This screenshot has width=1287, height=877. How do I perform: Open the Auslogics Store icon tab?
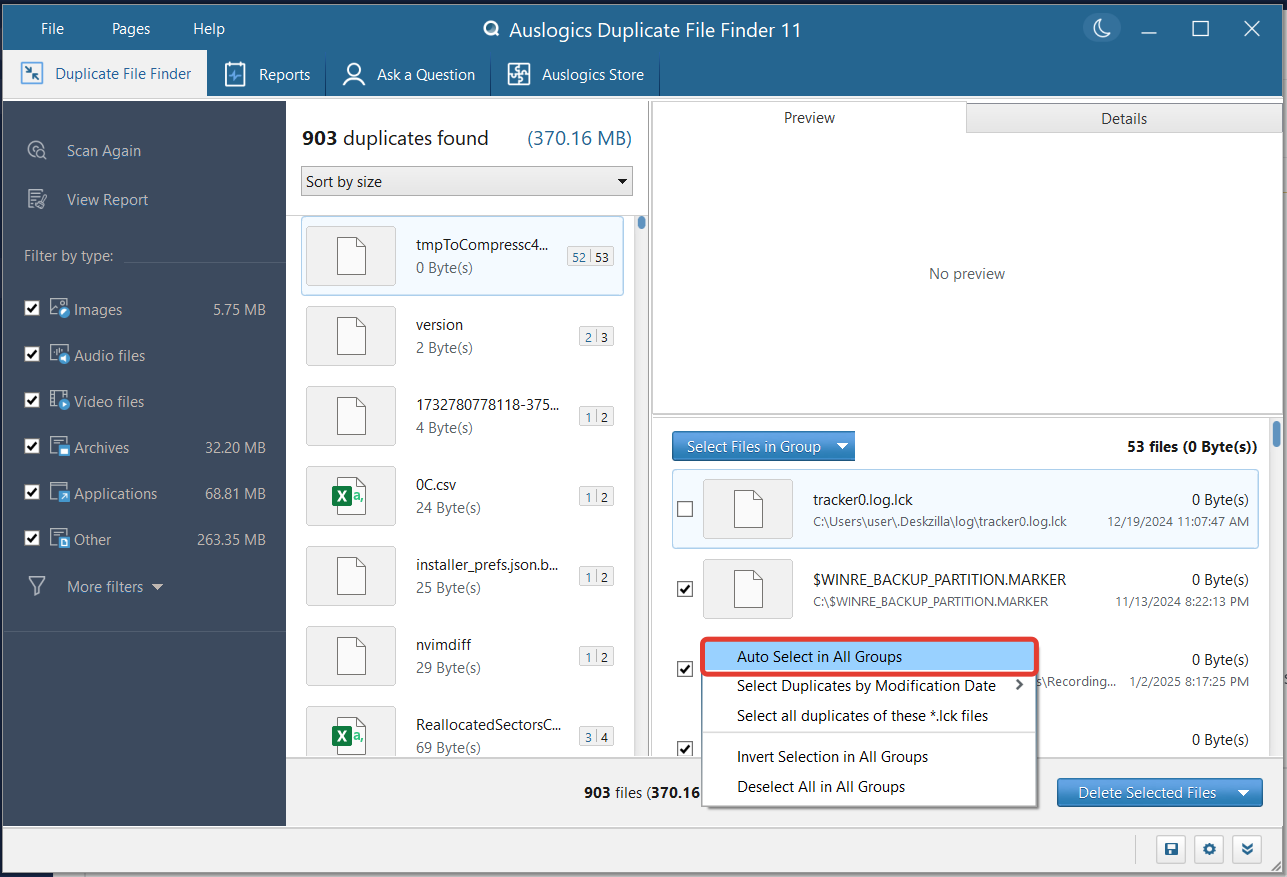pyautogui.click(x=518, y=75)
